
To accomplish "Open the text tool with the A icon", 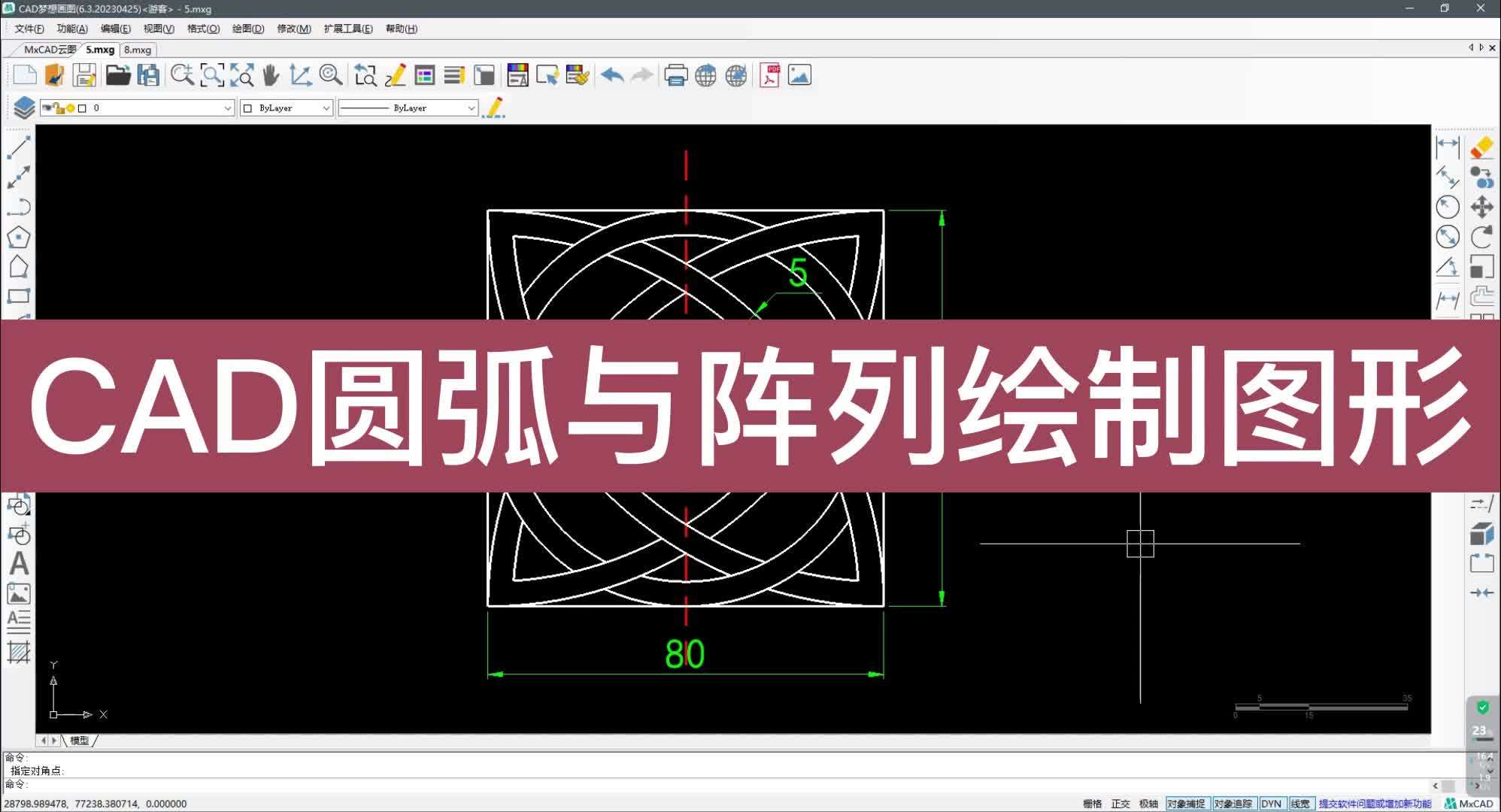I will point(19,564).
